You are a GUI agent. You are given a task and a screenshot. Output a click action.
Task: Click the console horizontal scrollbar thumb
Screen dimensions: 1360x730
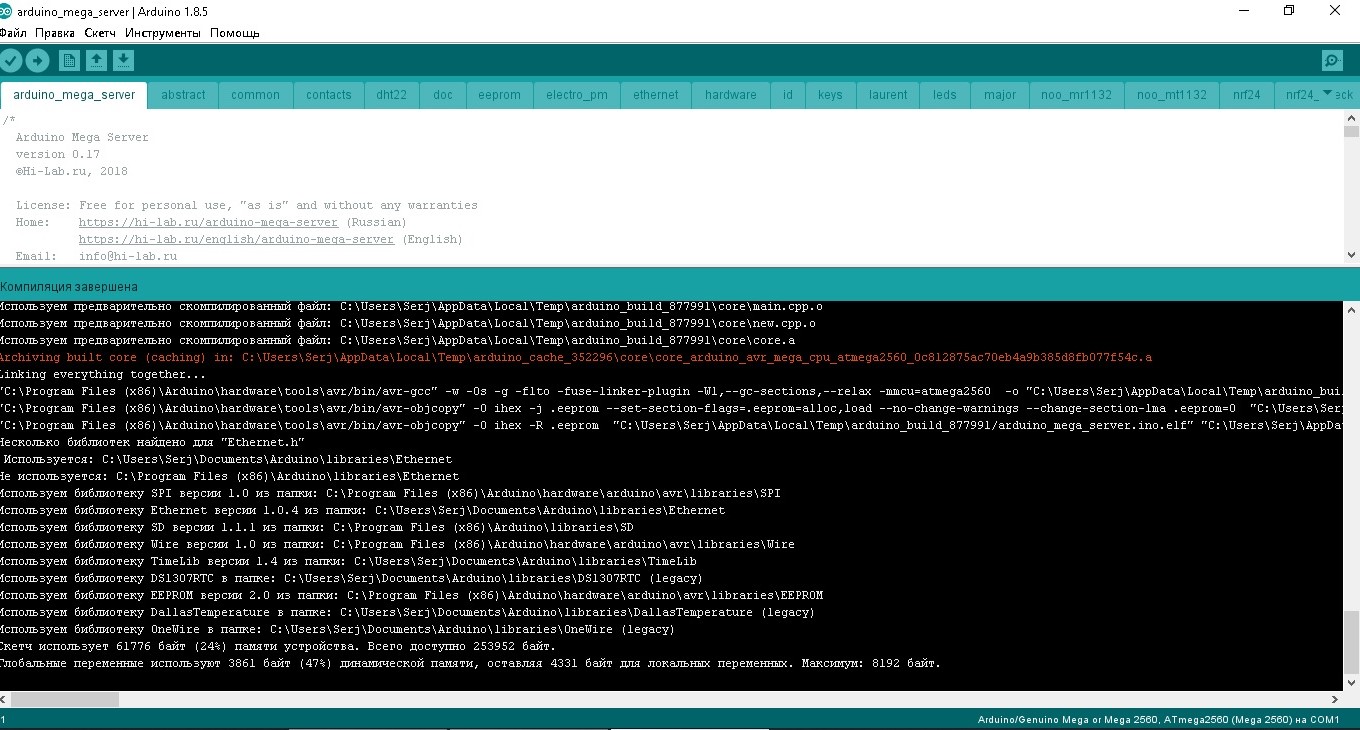click(x=65, y=699)
